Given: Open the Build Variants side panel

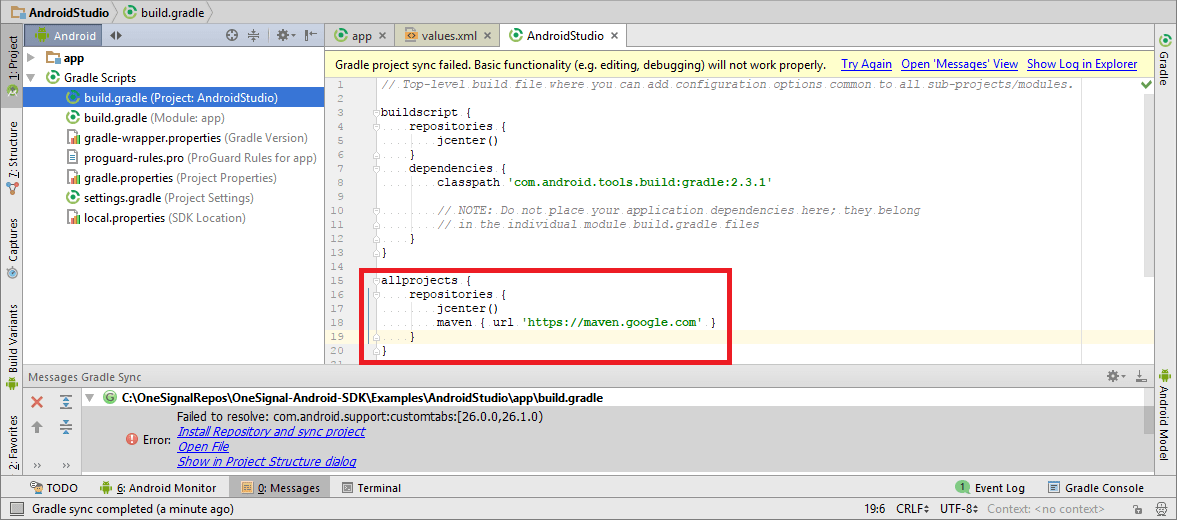Looking at the screenshot, I should pyautogui.click(x=12, y=347).
